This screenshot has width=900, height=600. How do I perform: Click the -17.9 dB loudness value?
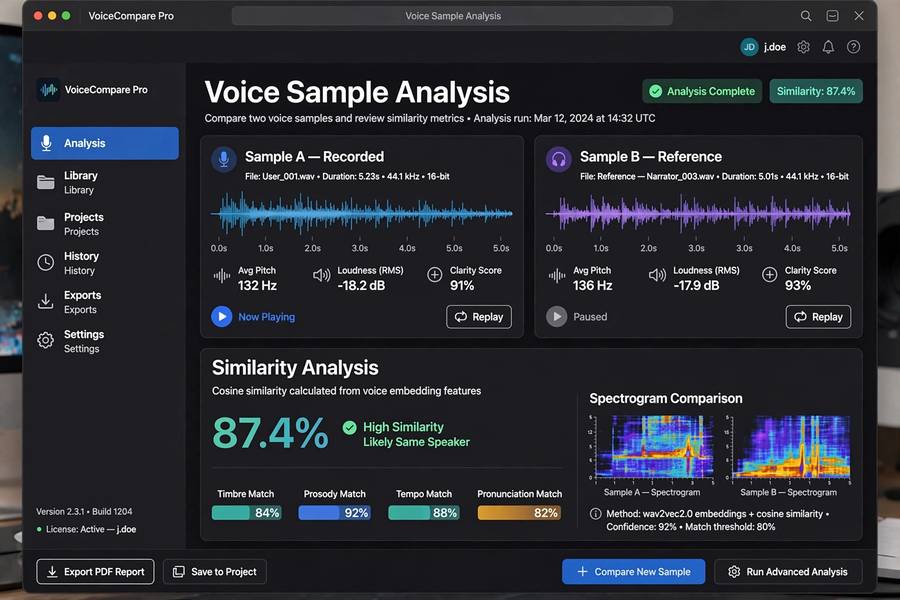click(696, 285)
